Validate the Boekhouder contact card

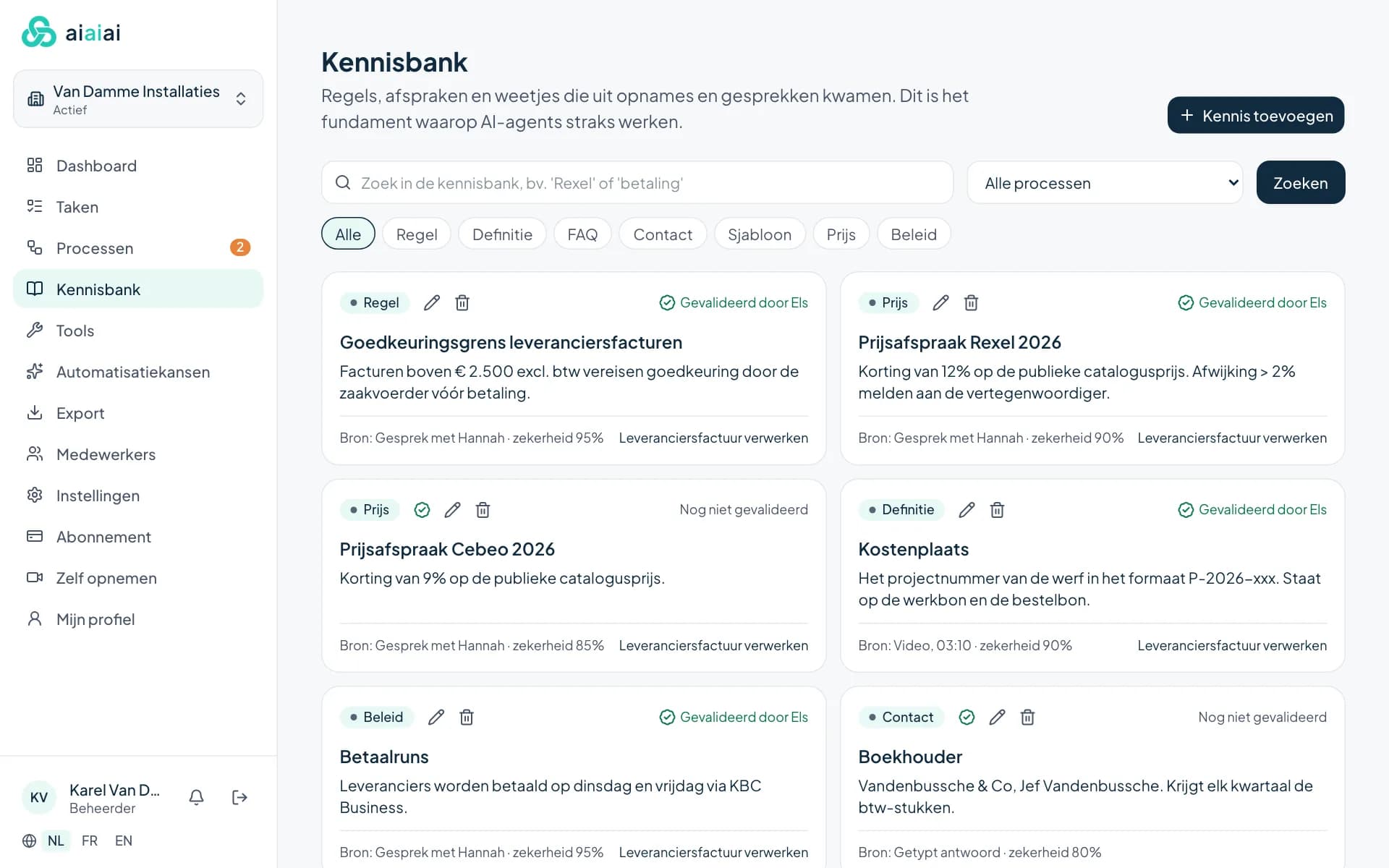click(967, 718)
